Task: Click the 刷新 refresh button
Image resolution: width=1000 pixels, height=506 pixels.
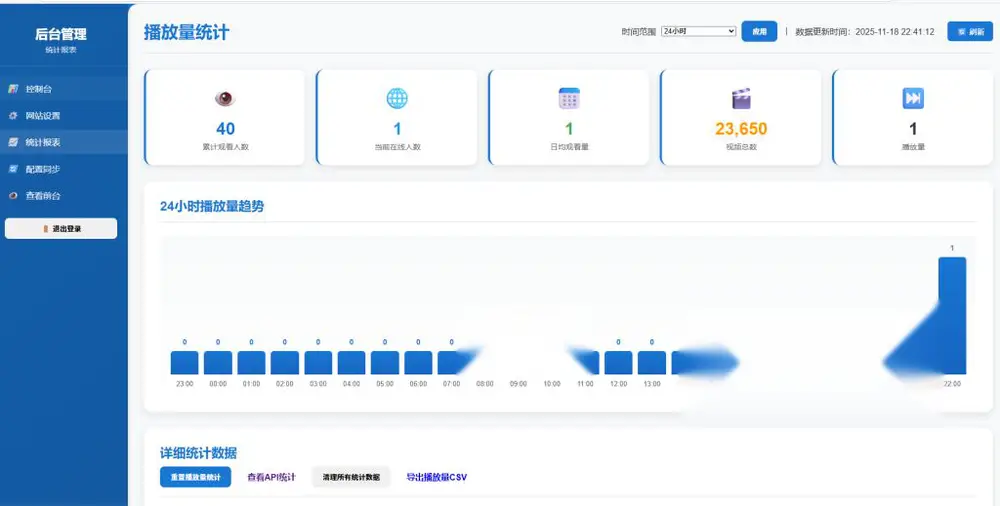Action: pyautogui.click(x=970, y=31)
